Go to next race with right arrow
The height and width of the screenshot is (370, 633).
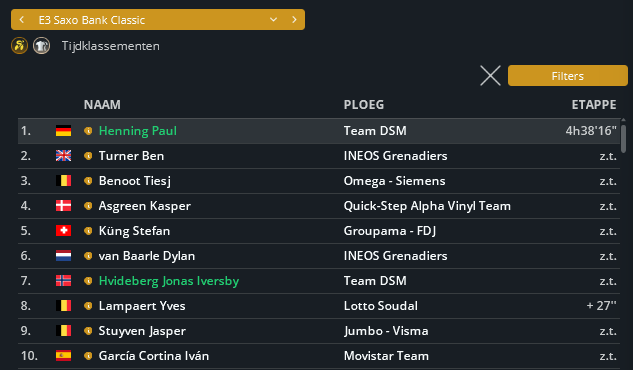coord(294,20)
